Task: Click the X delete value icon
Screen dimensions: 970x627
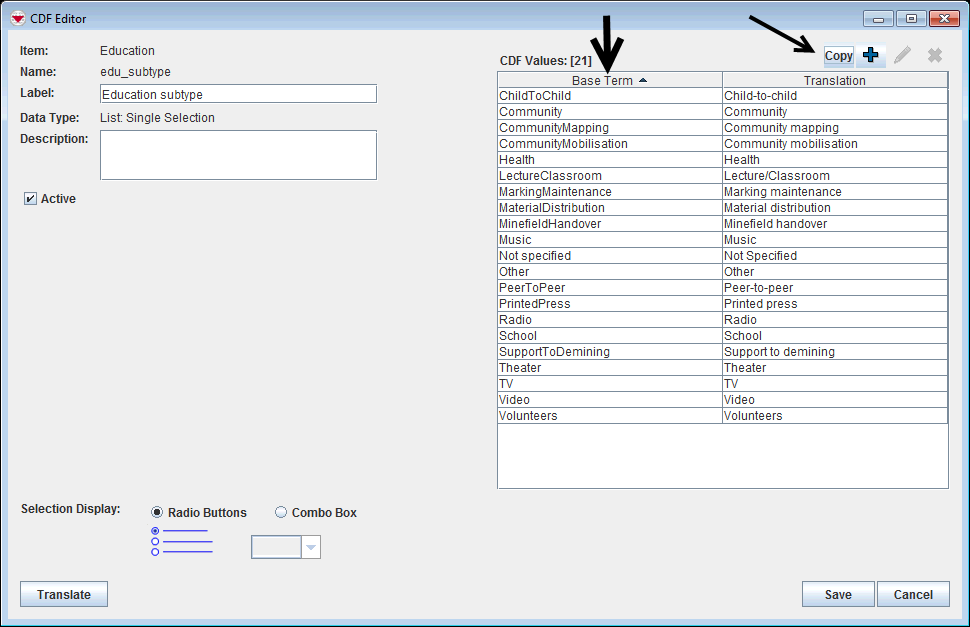Action: click(x=935, y=56)
